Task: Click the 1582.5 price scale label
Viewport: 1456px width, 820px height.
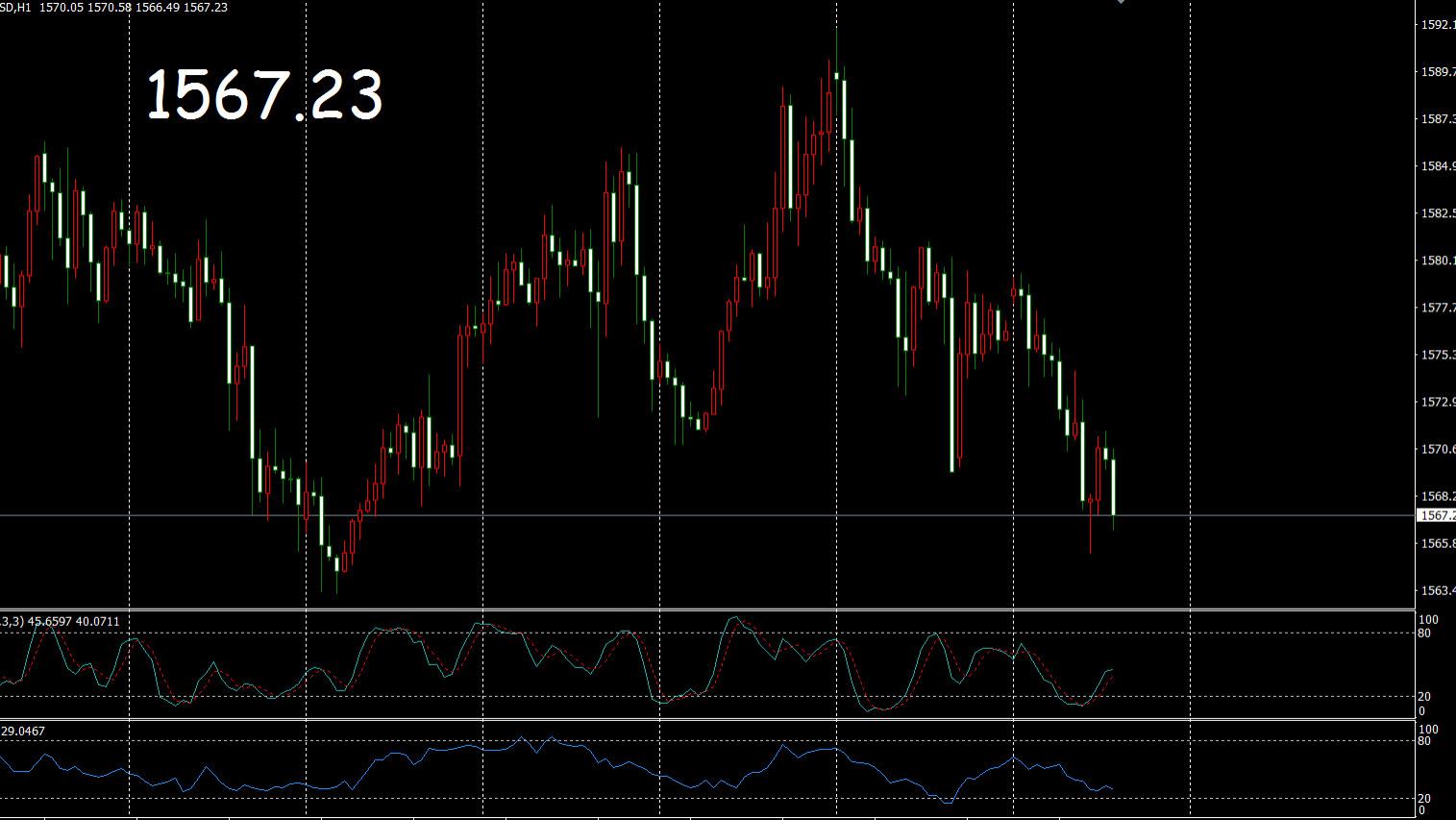Action: pos(1438,213)
